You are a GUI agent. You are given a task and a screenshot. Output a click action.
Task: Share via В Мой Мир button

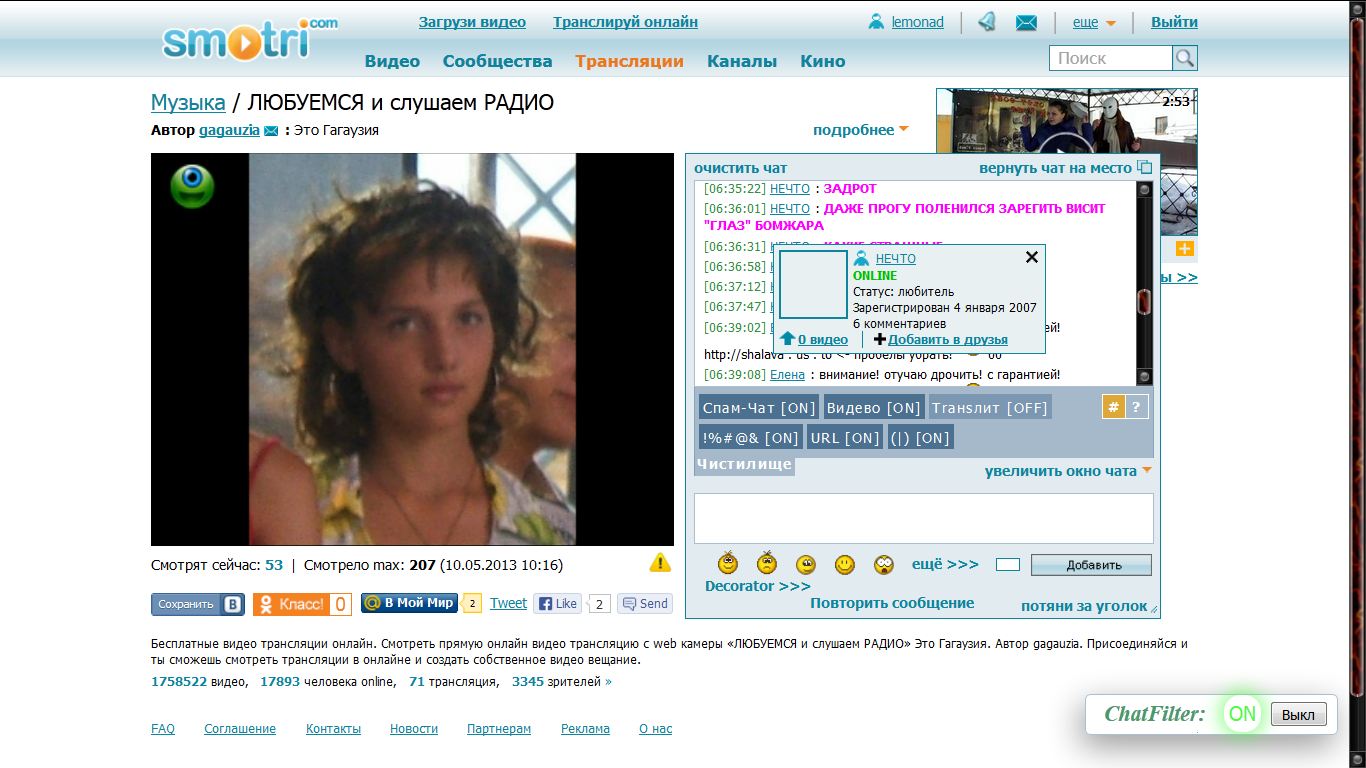tap(409, 603)
